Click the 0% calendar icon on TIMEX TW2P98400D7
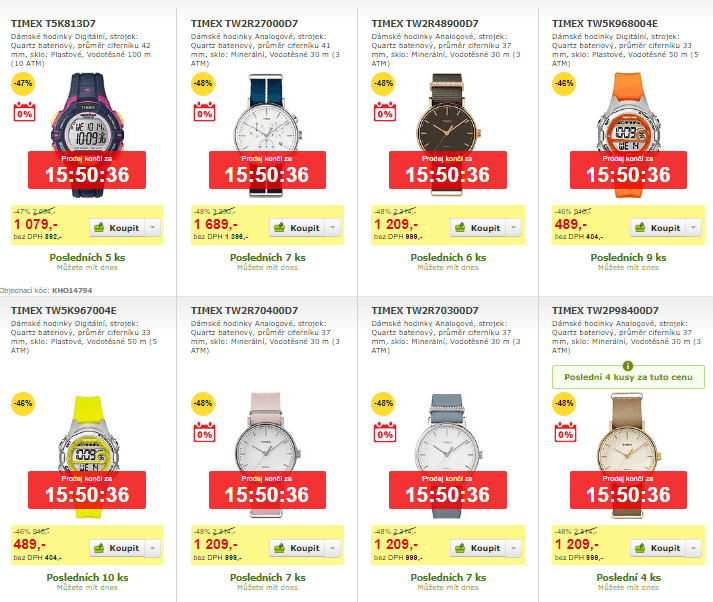Viewport: 713px width, 602px height. [565, 433]
